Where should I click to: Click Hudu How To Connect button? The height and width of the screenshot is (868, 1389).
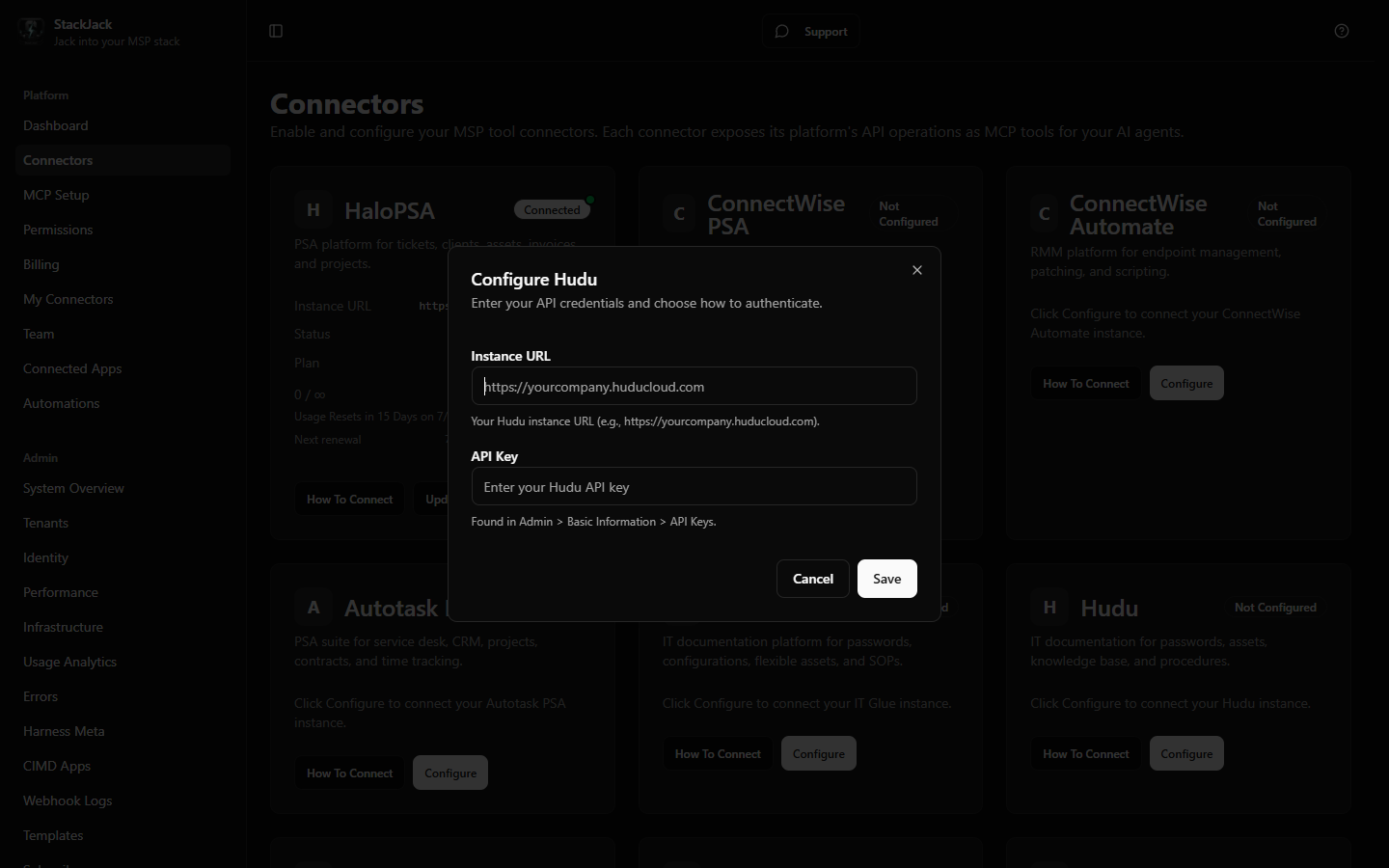click(1085, 753)
